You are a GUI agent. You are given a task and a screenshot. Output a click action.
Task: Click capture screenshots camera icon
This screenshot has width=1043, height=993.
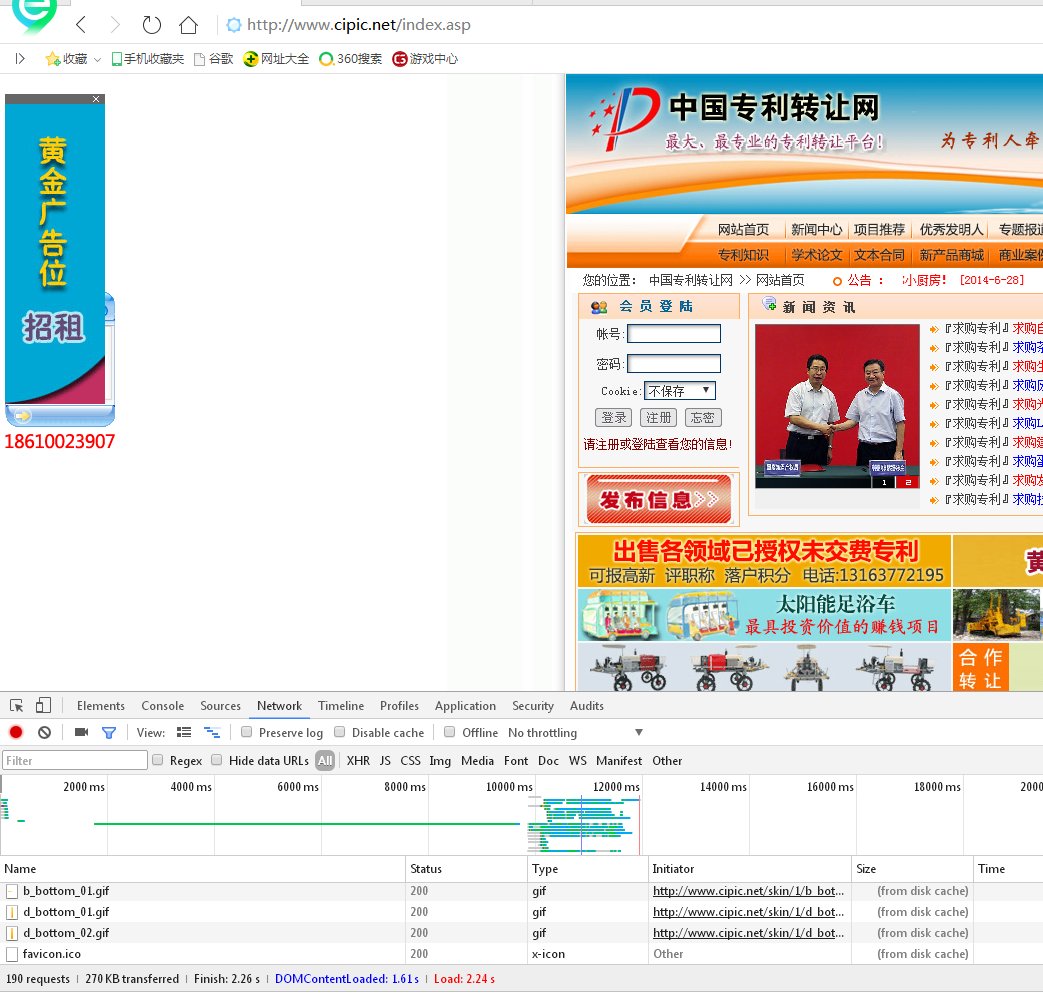[x=82, y=733]
